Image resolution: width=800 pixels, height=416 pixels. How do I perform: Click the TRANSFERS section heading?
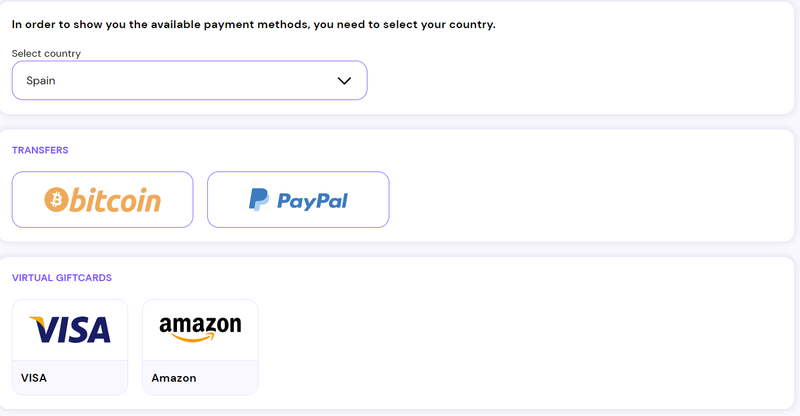point(40,150)
